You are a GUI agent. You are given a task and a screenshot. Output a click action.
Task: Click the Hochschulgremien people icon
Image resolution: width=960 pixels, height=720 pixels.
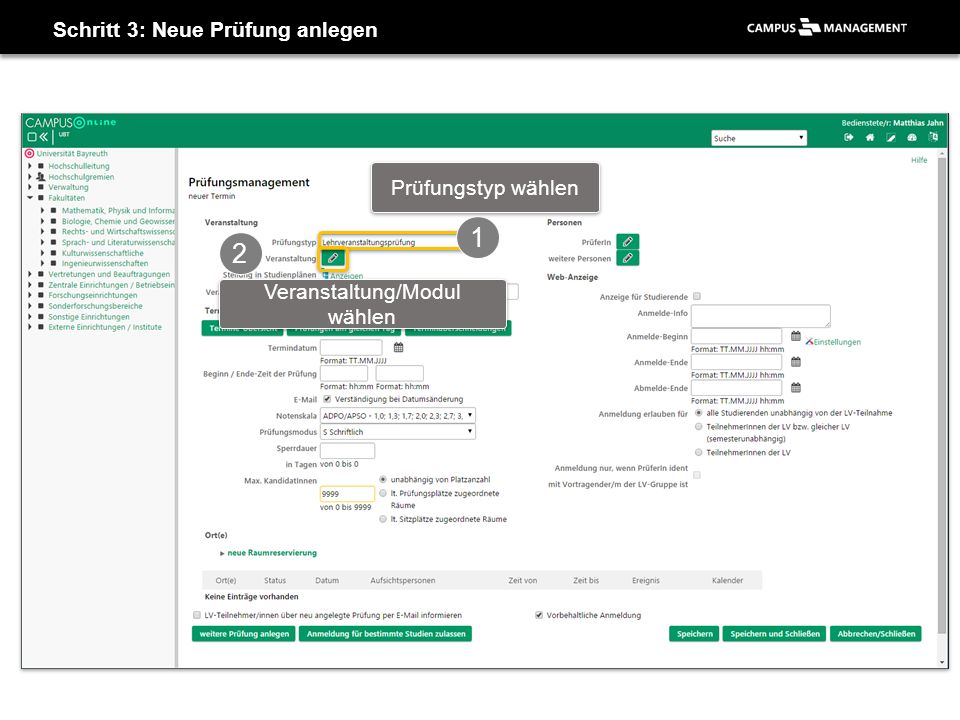(41, 176)
